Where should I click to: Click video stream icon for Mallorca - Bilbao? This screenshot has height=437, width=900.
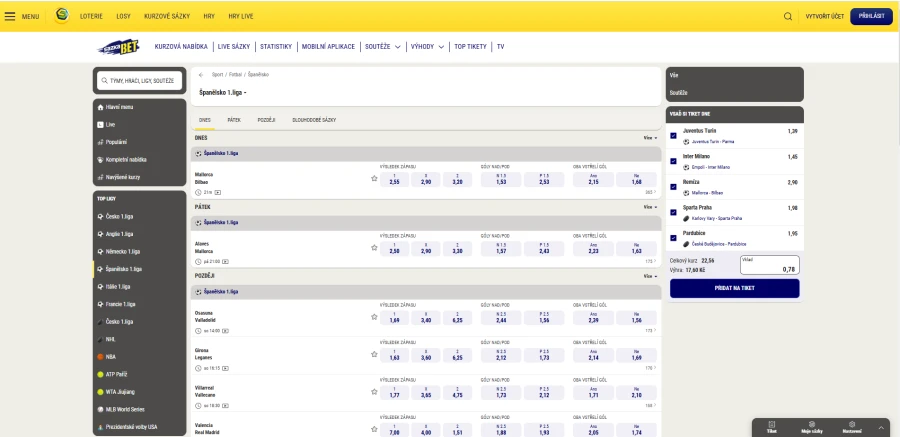tap(218, 192)
